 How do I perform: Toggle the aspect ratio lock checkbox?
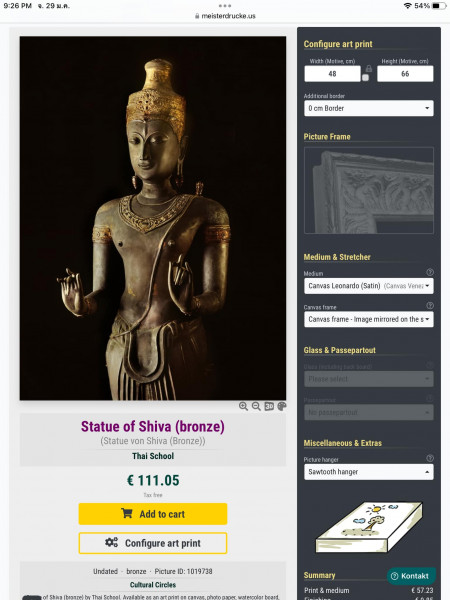point(365,78)
